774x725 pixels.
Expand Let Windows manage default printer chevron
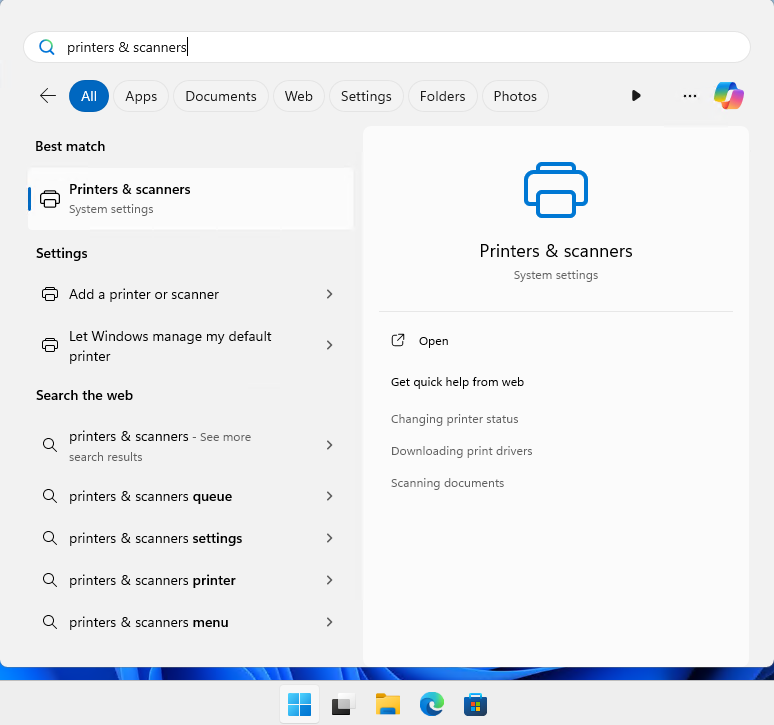click(330, 345)
